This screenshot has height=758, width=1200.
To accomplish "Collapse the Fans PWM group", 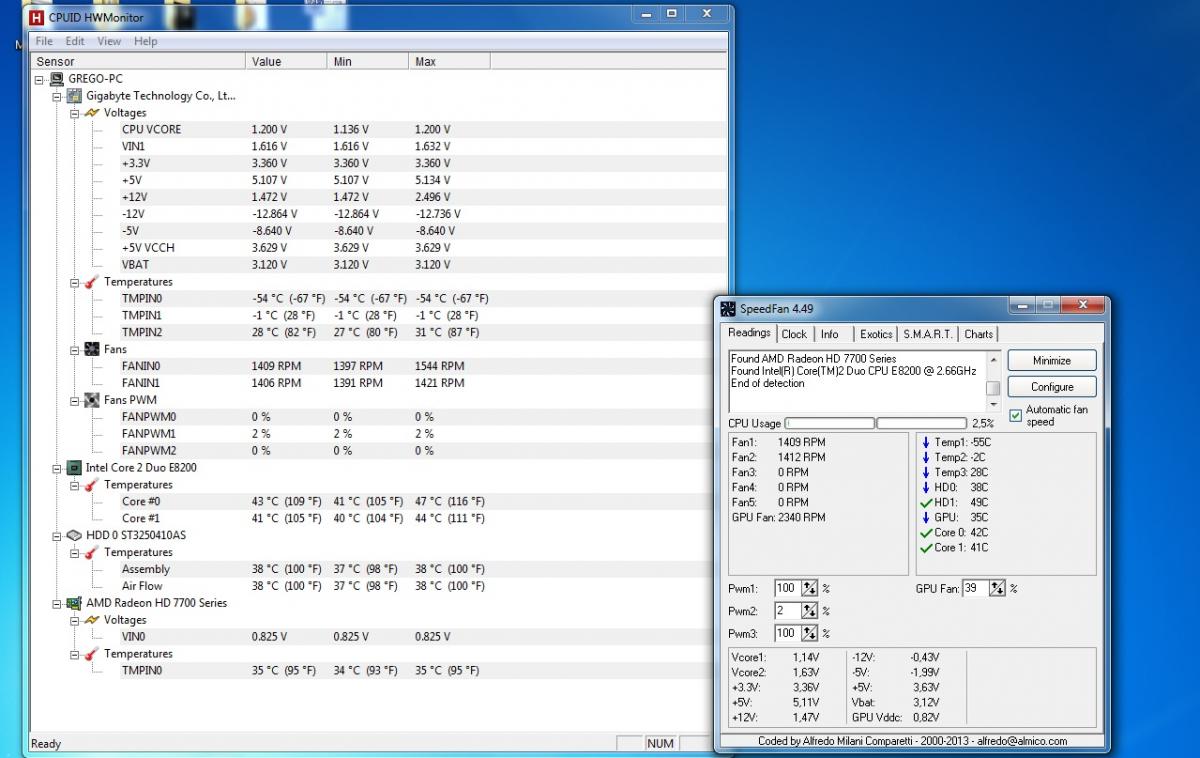I will click(x=74, y=400).
